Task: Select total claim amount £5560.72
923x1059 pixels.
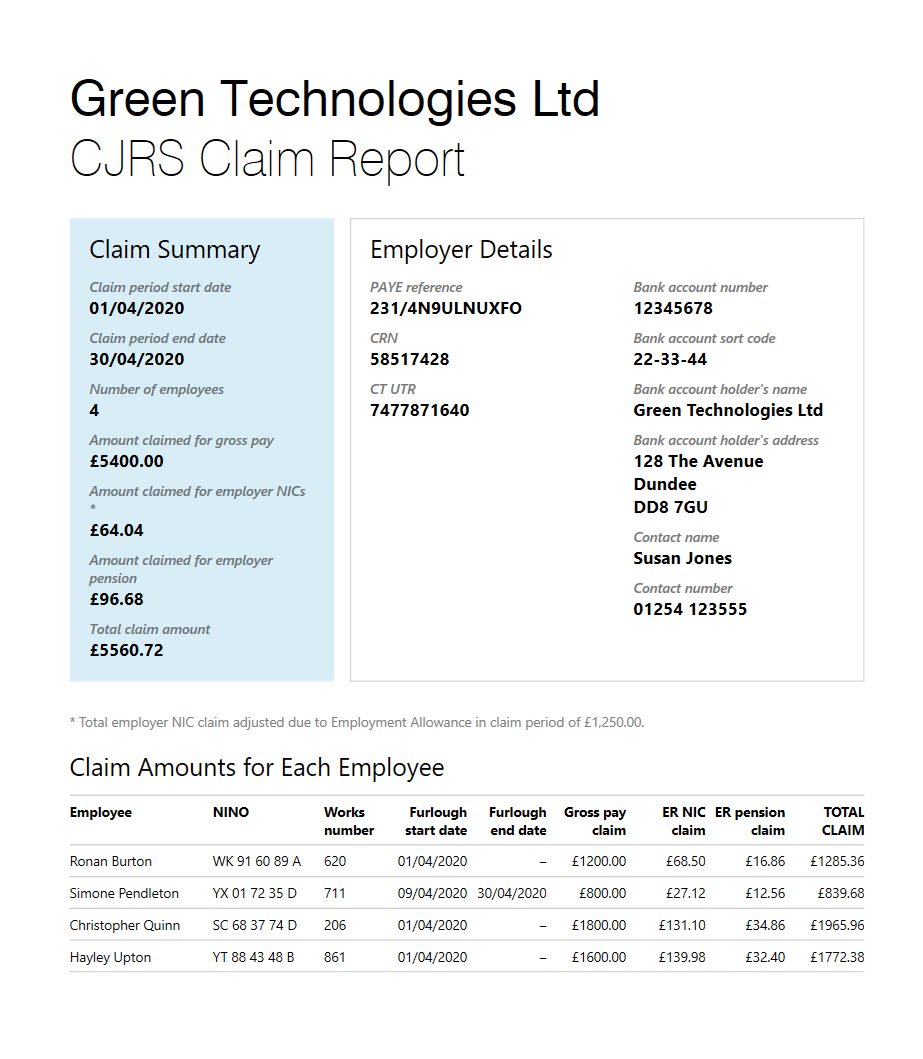Action: [x=126, y=650]
